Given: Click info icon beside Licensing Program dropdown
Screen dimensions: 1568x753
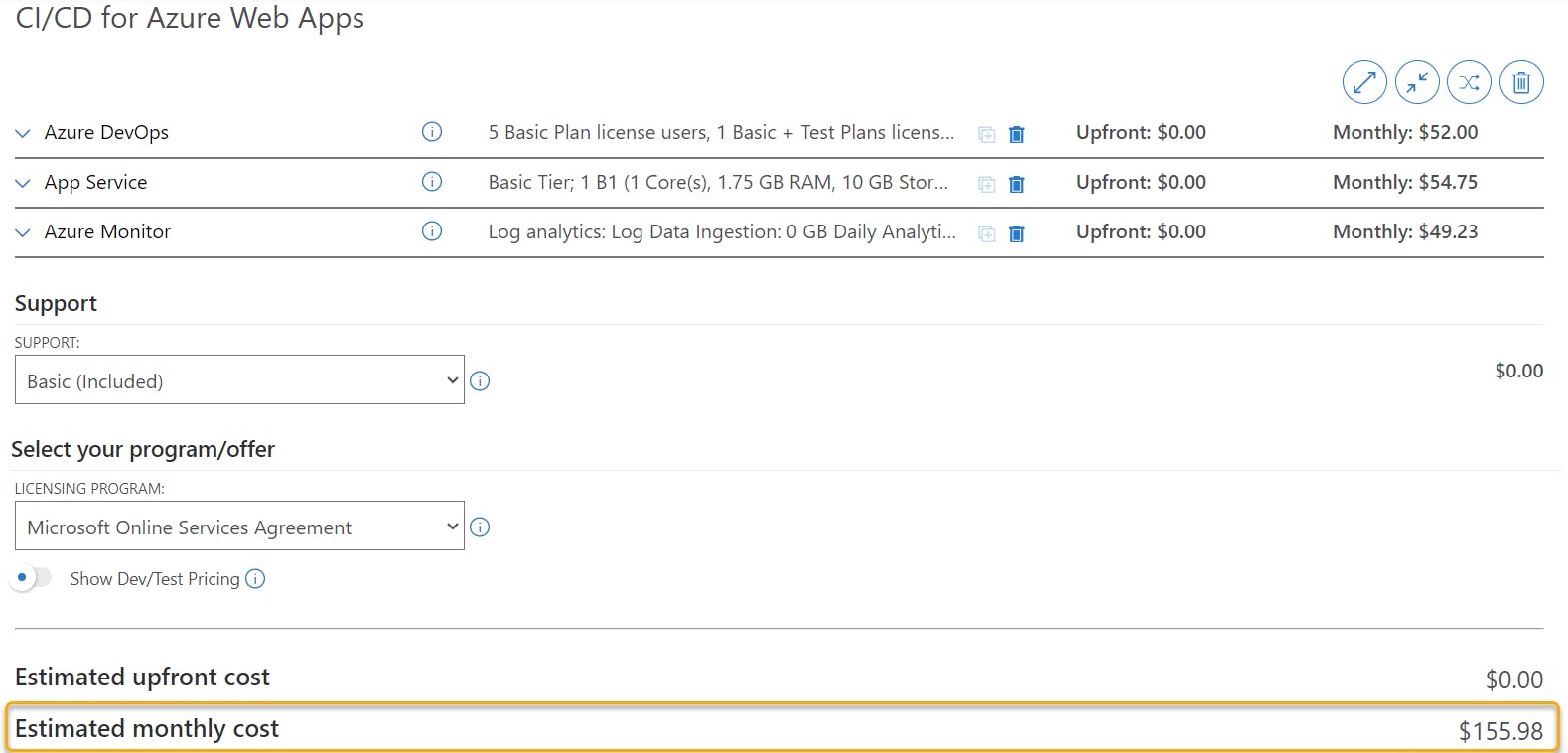Looking at the screenshot, I should click(480, 527).
